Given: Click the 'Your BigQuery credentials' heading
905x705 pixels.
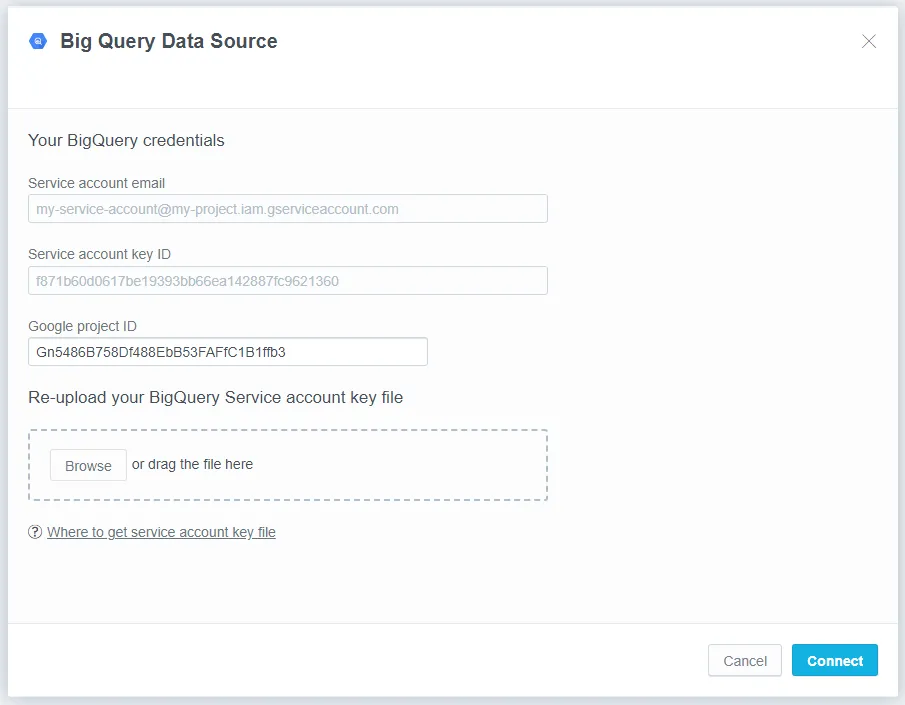Looking at the screenshot, I should click(126, 140).
